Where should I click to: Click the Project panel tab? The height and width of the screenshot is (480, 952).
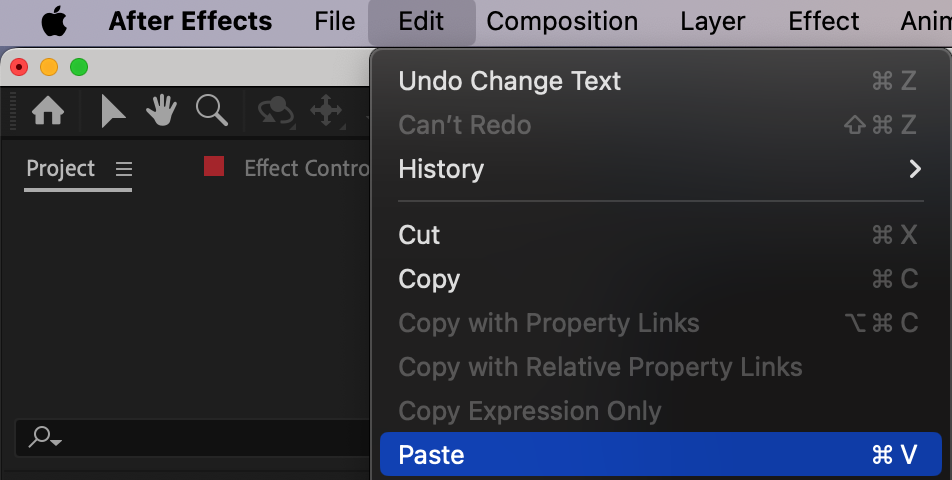(x=61, y=169)
